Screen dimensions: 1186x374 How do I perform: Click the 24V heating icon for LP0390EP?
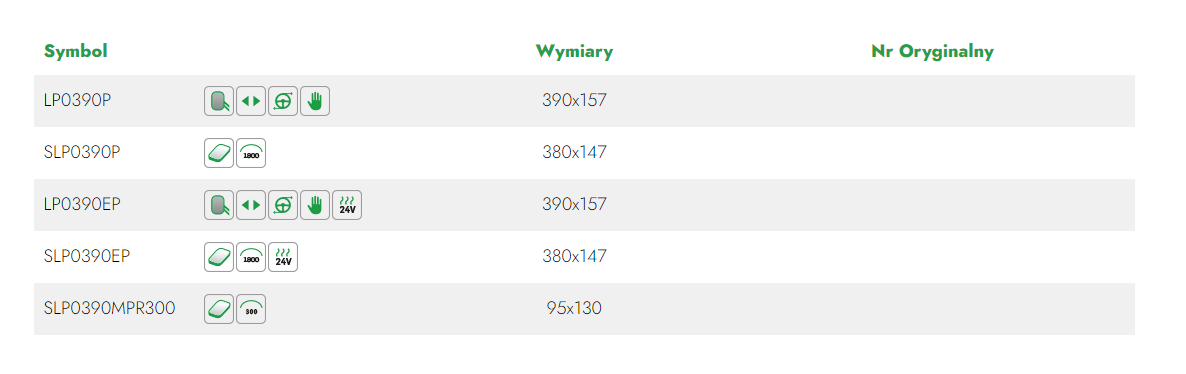(347, 205)
